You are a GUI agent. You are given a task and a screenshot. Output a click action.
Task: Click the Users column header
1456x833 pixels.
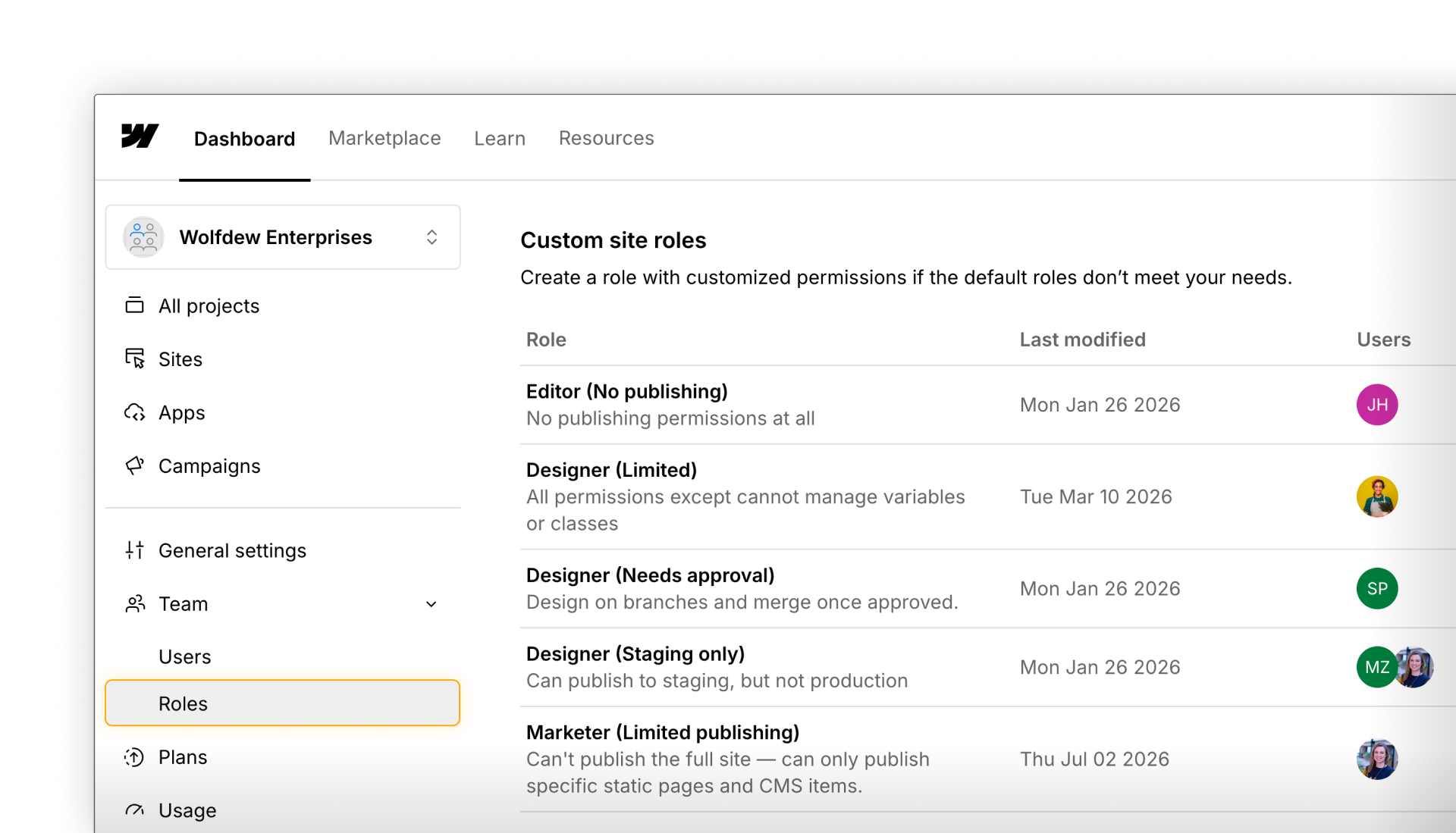click(x=1383, y=340)
